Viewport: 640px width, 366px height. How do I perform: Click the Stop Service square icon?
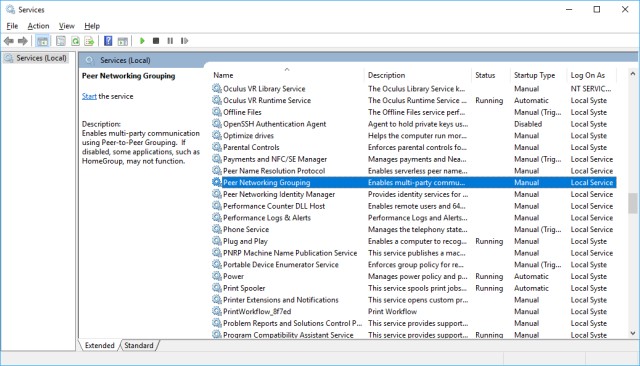coord(156,41)
